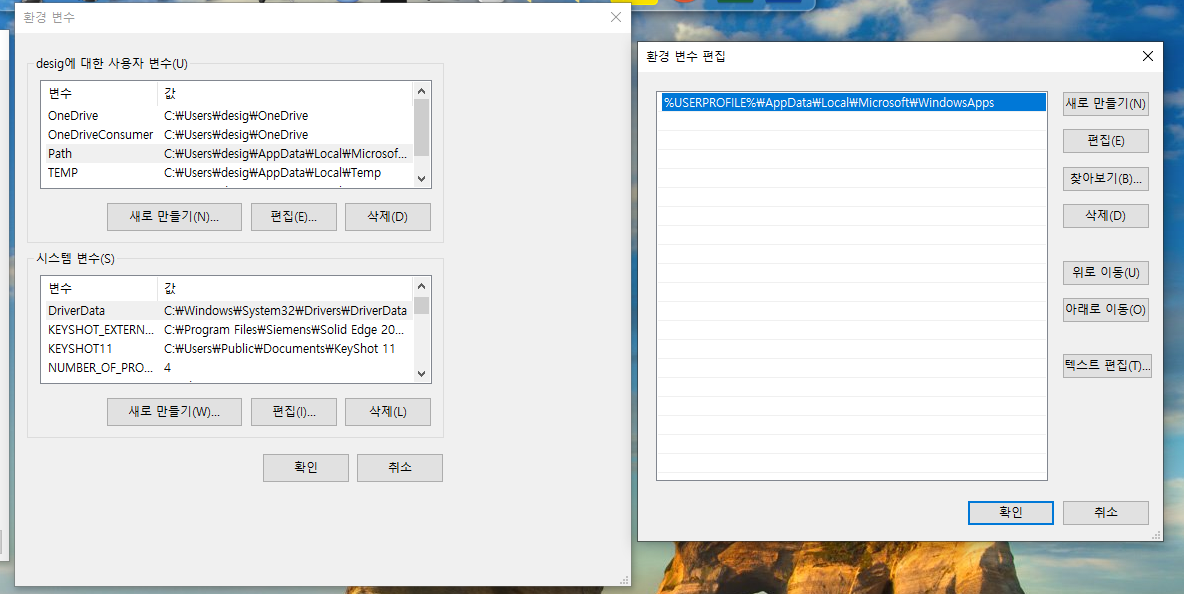Select the %USERPROFILE%\AppData\Local\Microsoft\WindowsApps entry
1184x594 pixels.
click(853, 103)
